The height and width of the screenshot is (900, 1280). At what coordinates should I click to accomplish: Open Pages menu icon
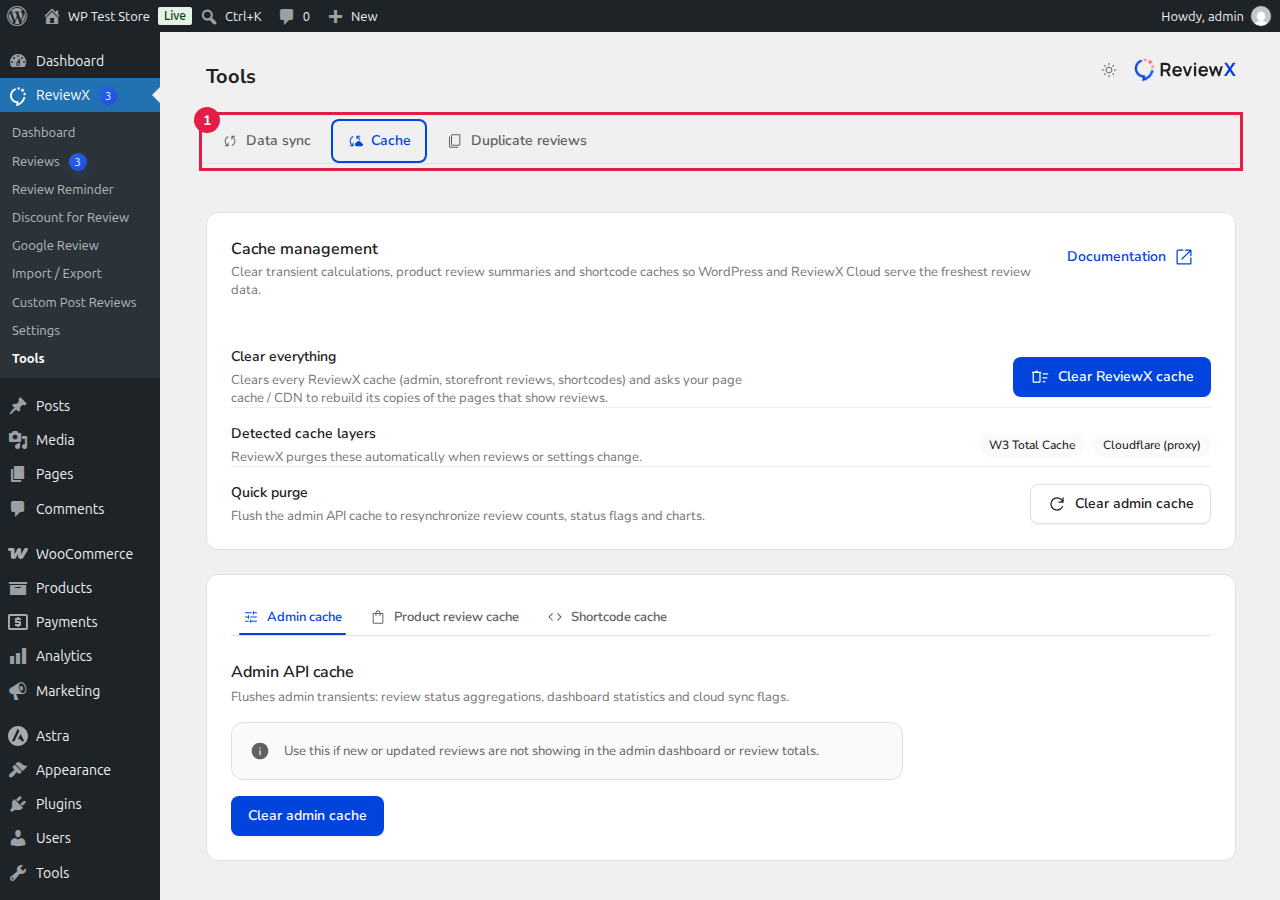[x=18, y=474]
